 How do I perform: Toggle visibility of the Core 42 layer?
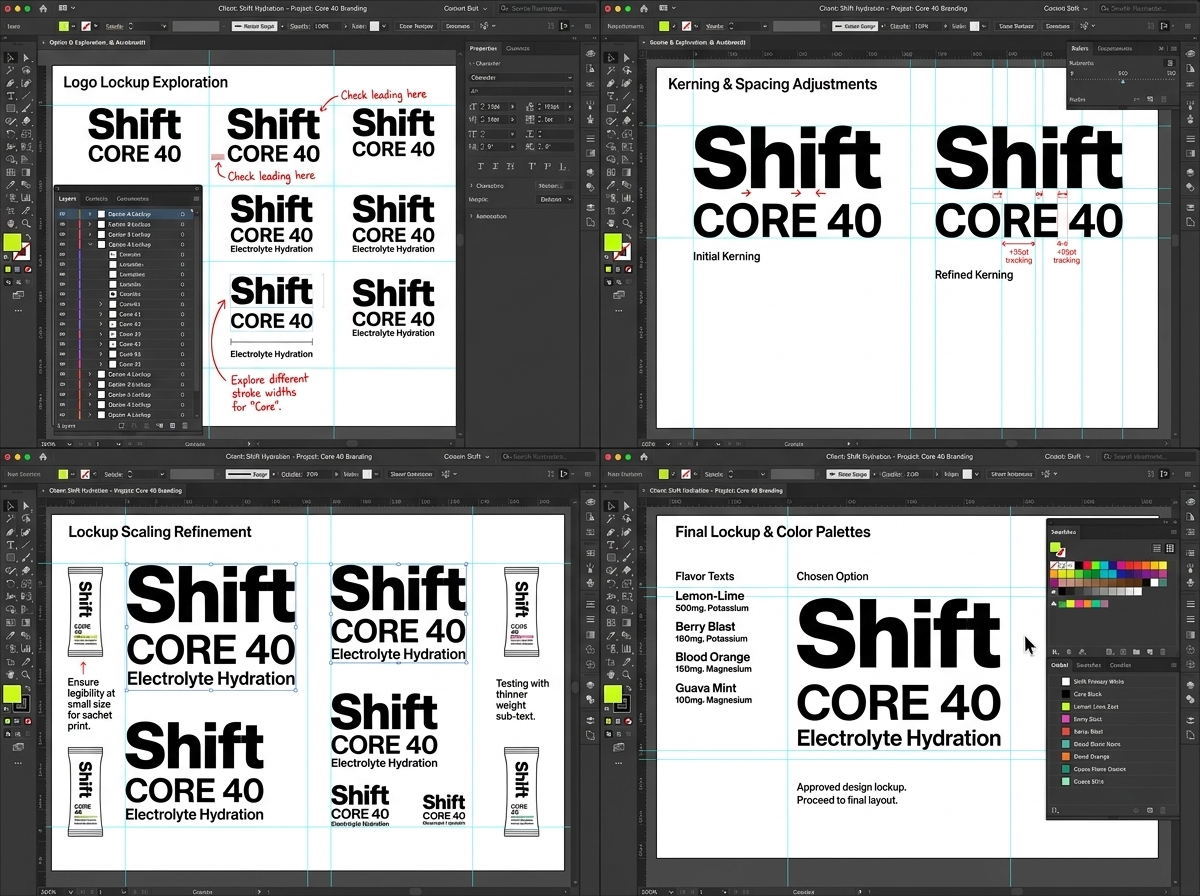click(x=62, y=324)
